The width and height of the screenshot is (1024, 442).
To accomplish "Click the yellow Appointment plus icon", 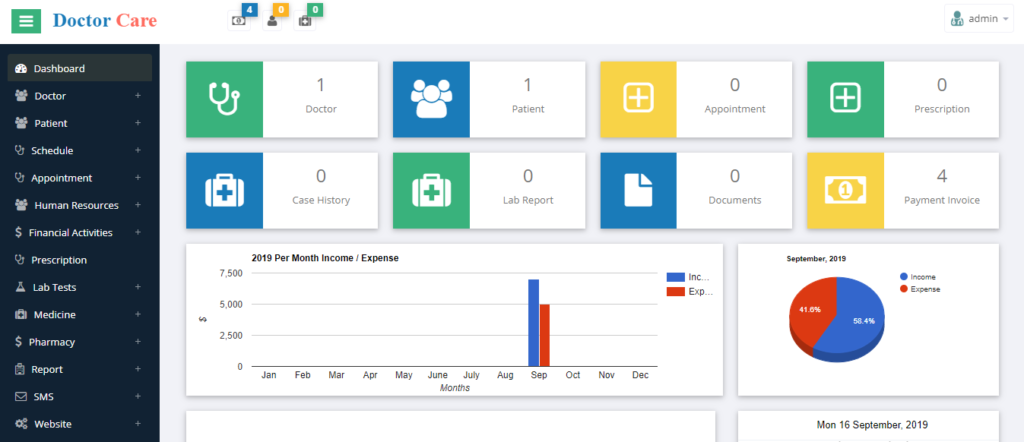I will pyautogui.click(x=638, y=99).
